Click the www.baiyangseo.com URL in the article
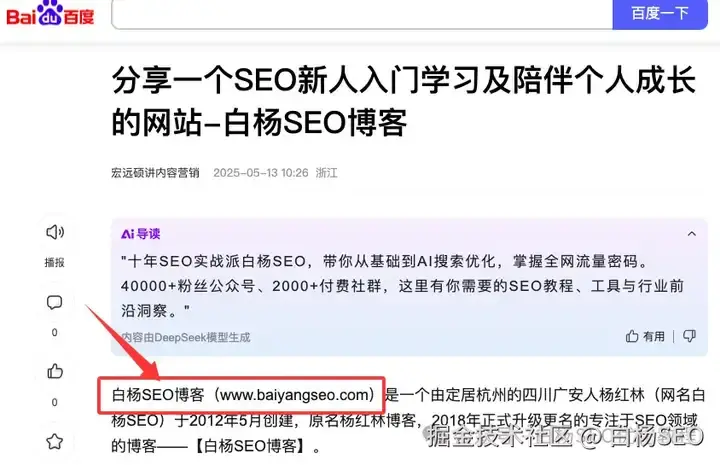 (x=295, y=395)
